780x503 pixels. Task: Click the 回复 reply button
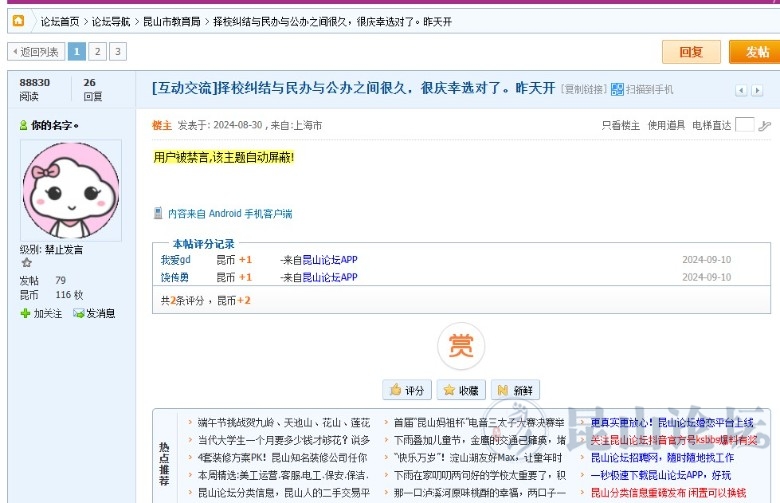coord(691,52)
